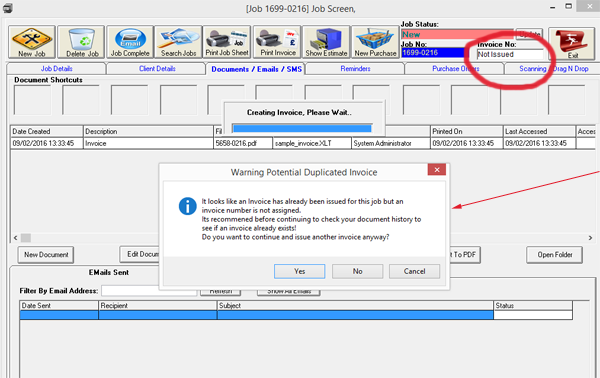Image resolution: width=600 pixels, height=378 pixels.
Task: Switch to the Job Details tab
Action: (x=57, y=69)
